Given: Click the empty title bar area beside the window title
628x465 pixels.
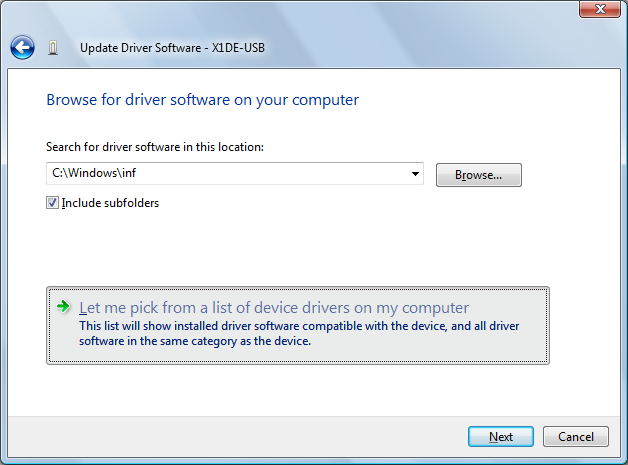Looking at the screenshot, I should 421,48.
